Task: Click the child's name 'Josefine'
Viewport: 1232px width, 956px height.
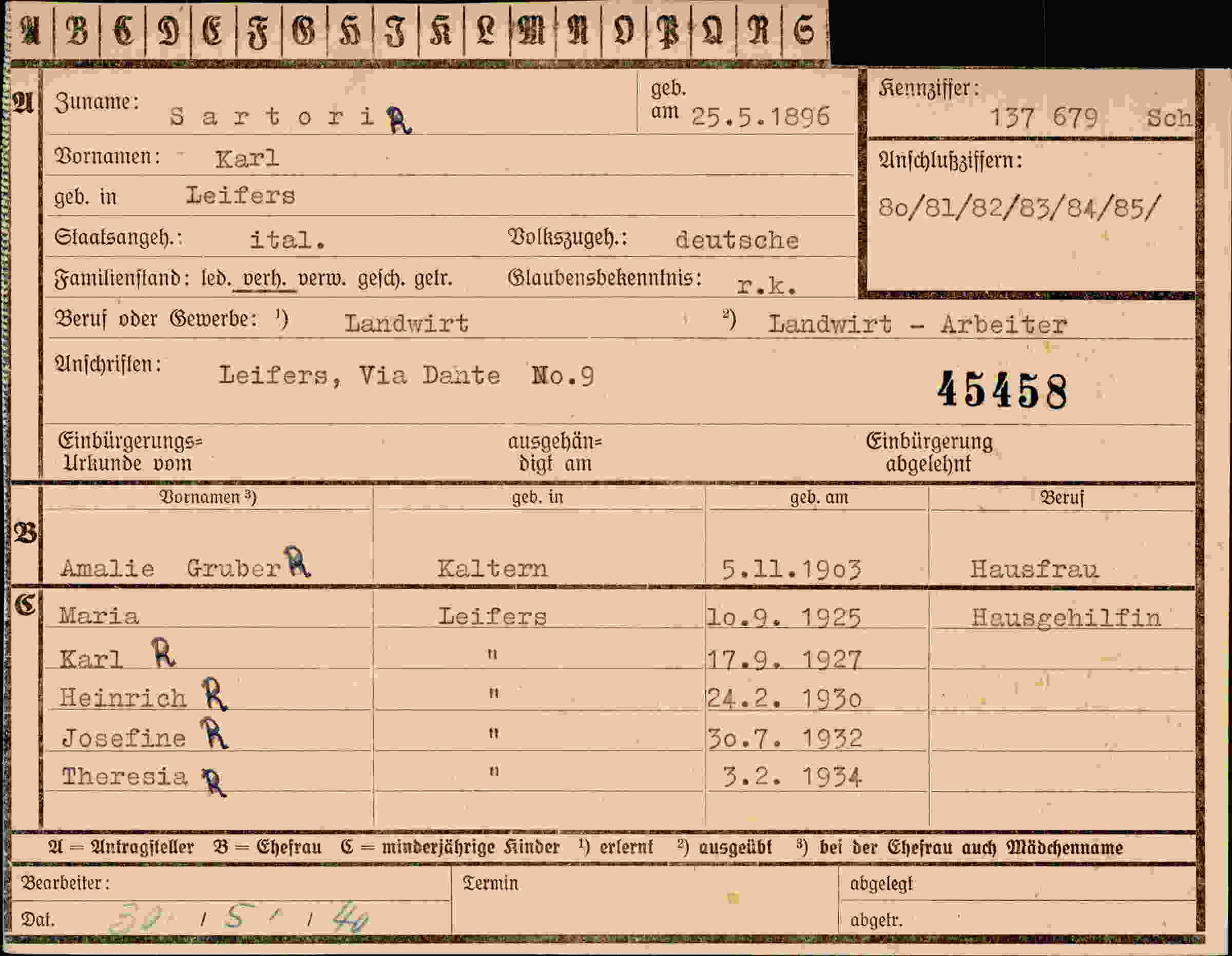Action: pyautogui.click(x=124, y=738)
